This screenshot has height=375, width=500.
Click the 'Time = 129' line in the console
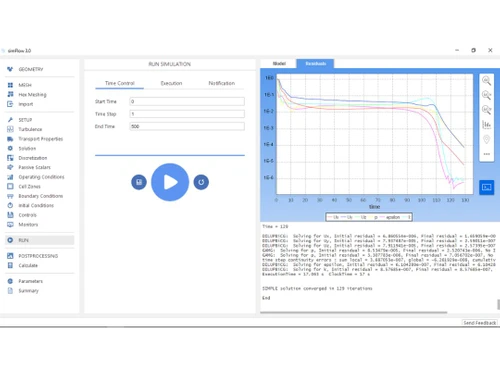[x=275, y=226]
